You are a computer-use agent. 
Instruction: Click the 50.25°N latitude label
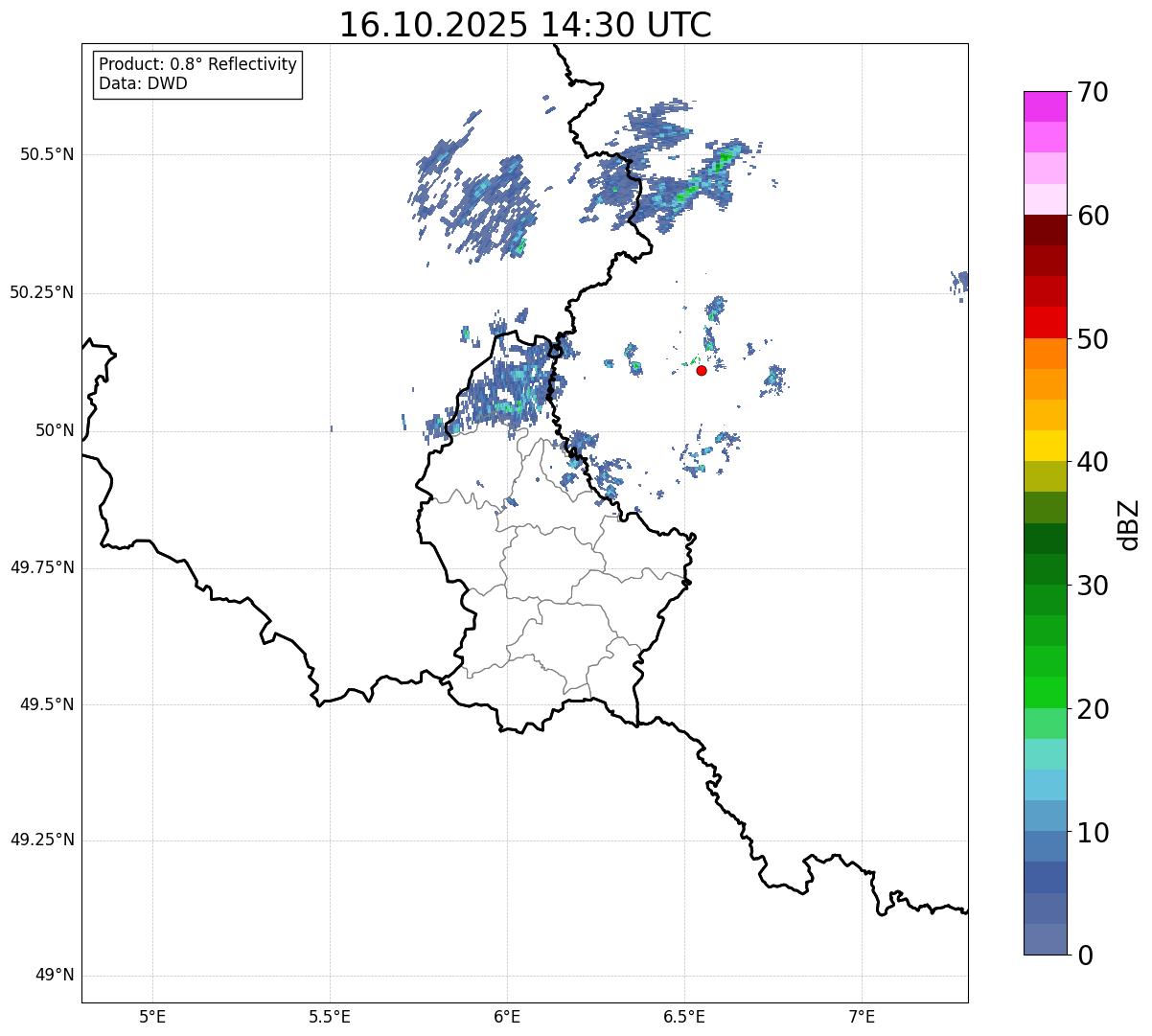click(42, 292)
